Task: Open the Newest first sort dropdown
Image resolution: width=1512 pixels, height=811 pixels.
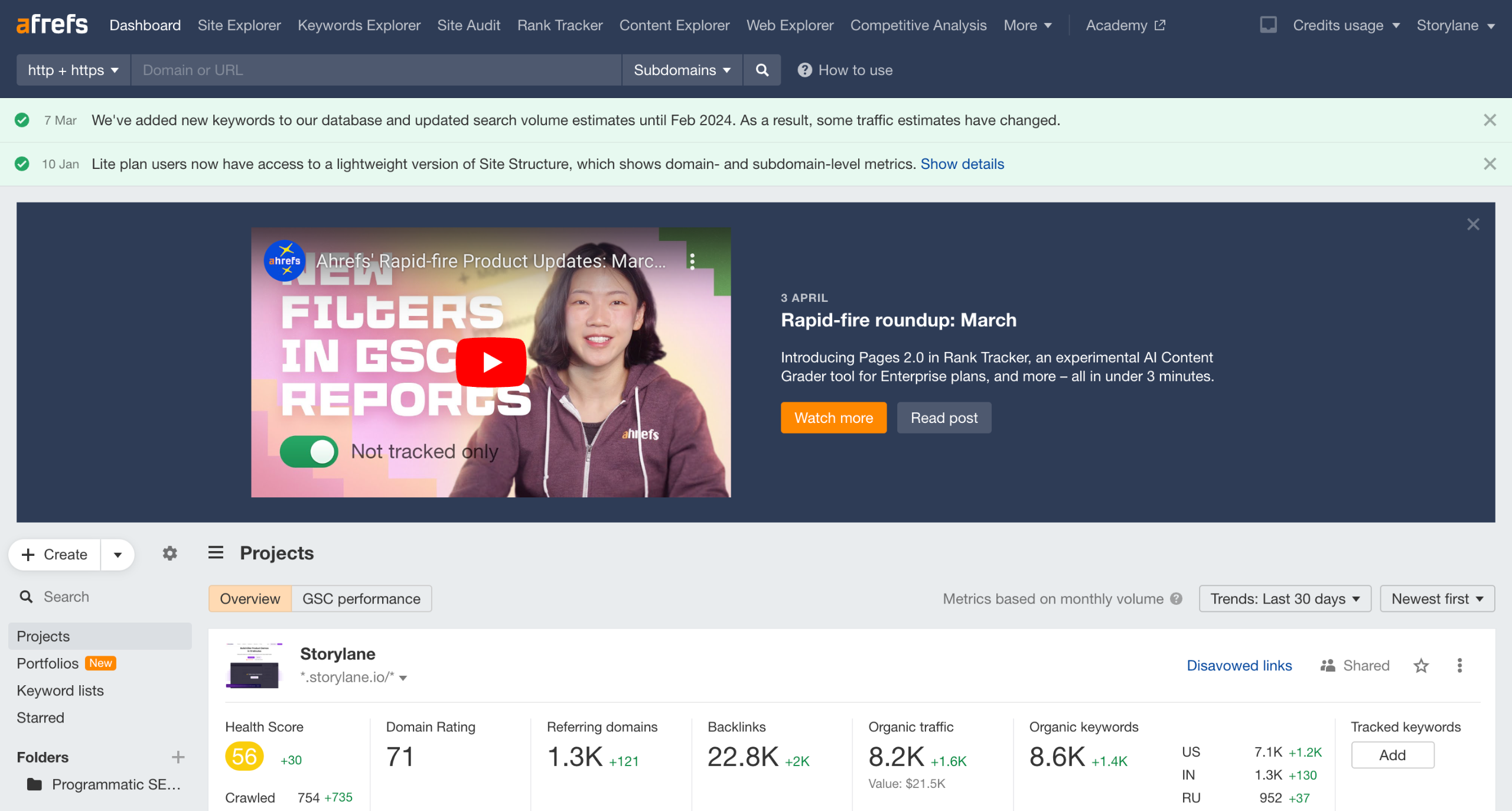Action: [x=1437, y=598]
